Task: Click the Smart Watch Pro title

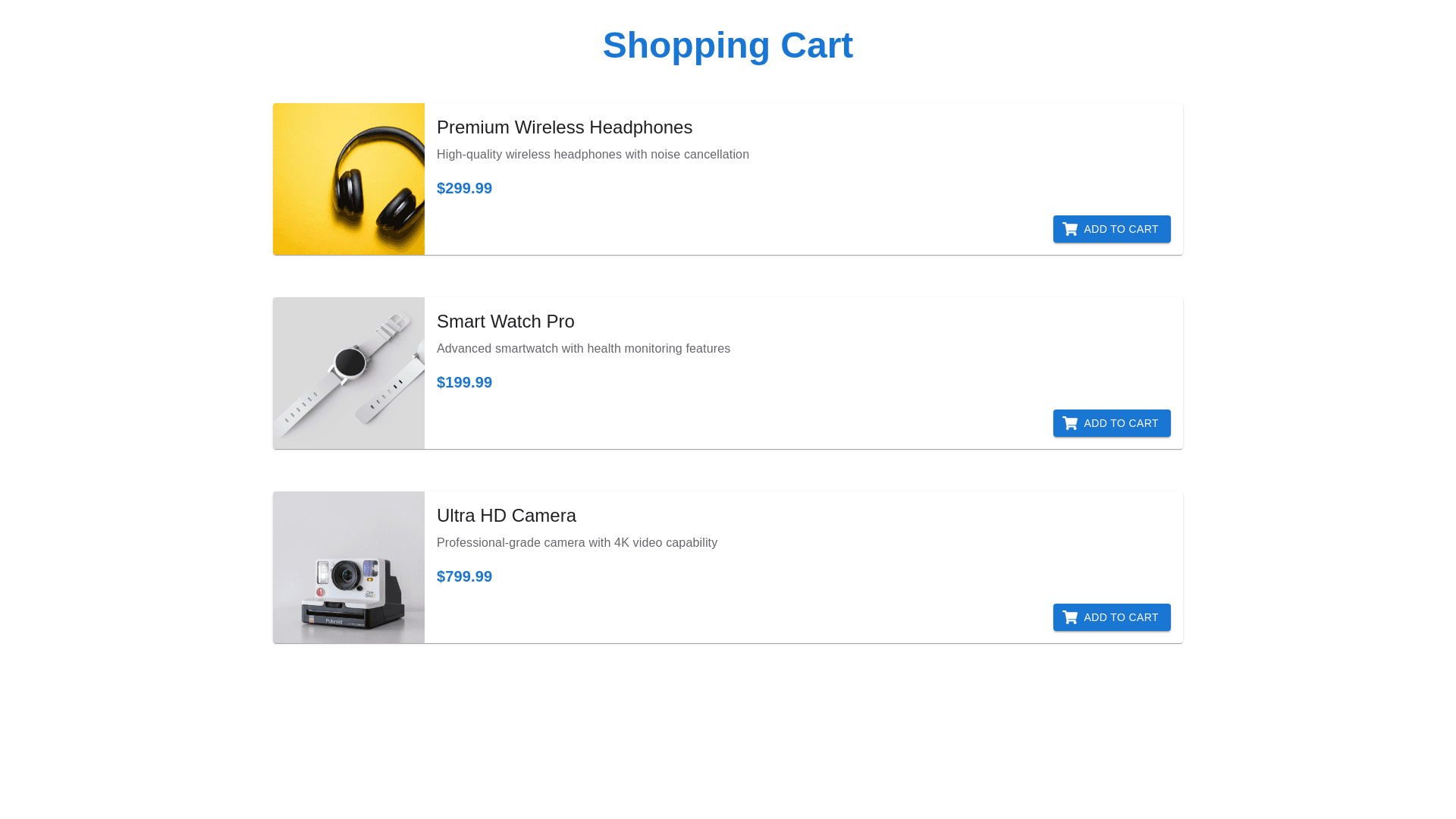Action: point(505,322)
